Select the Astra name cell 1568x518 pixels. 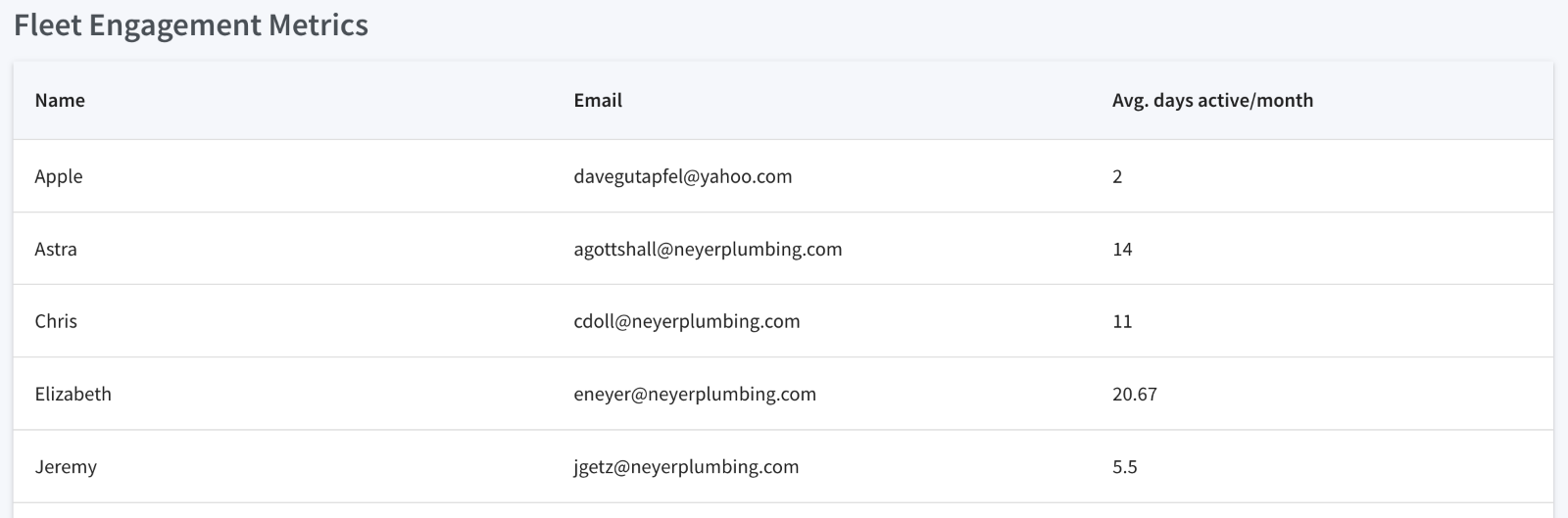point(56,249)
